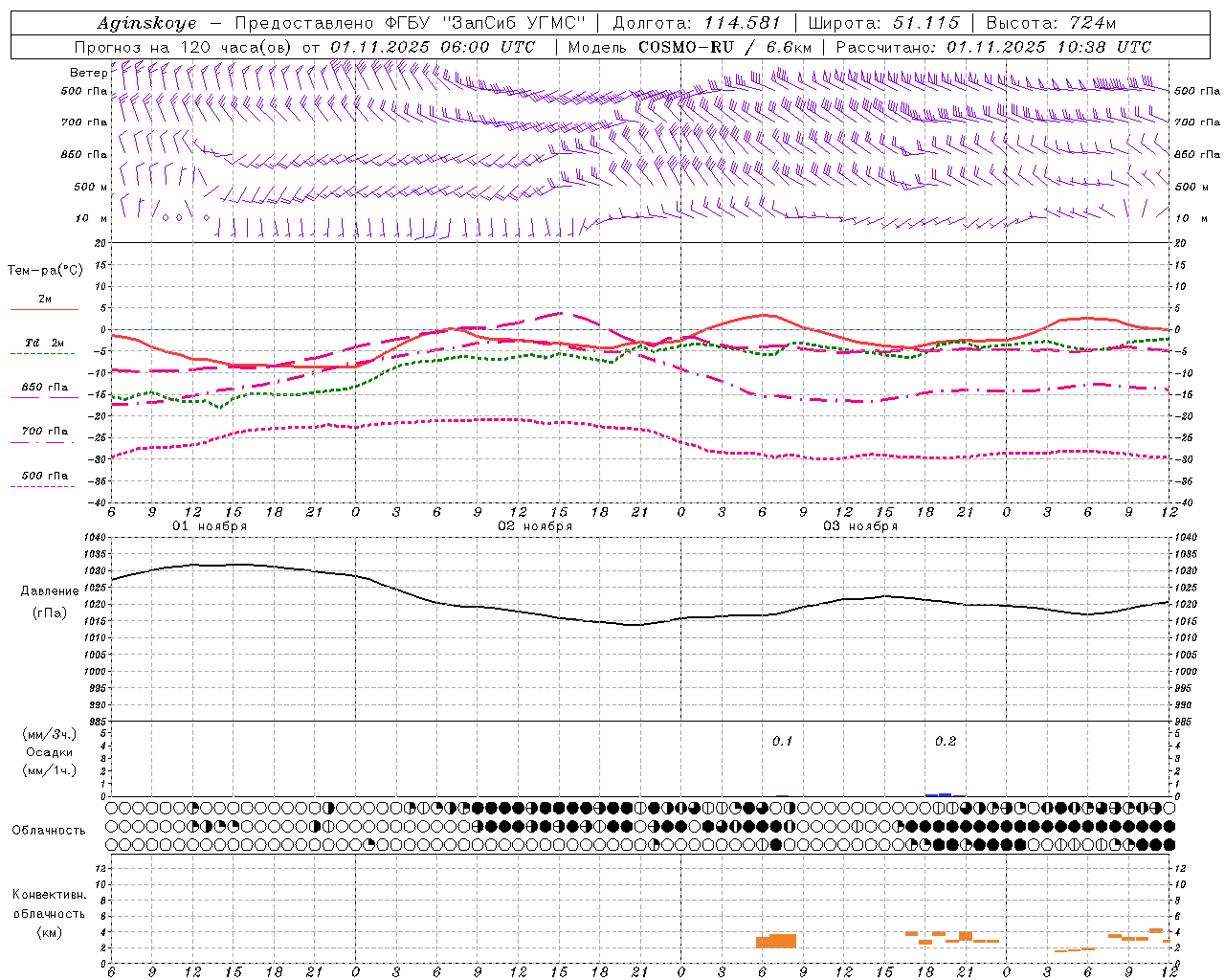This screenshot has height=980, width=1225.
Task: Click the Облачность cloud cover label
Action: click(x=49, y=831)
